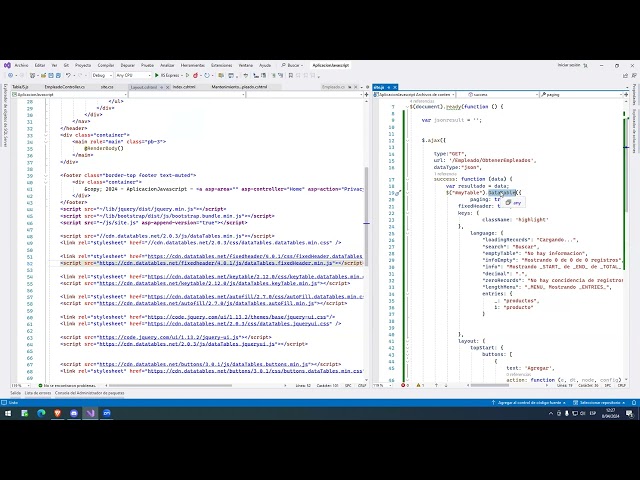This screenshot has height=480, width=640.
Task: Open Microsoft Edge from taskbar
Action: pos(41,413)
